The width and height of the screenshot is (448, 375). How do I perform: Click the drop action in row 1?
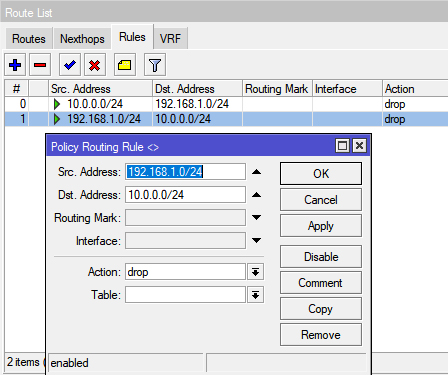click(x=395, y=119)
